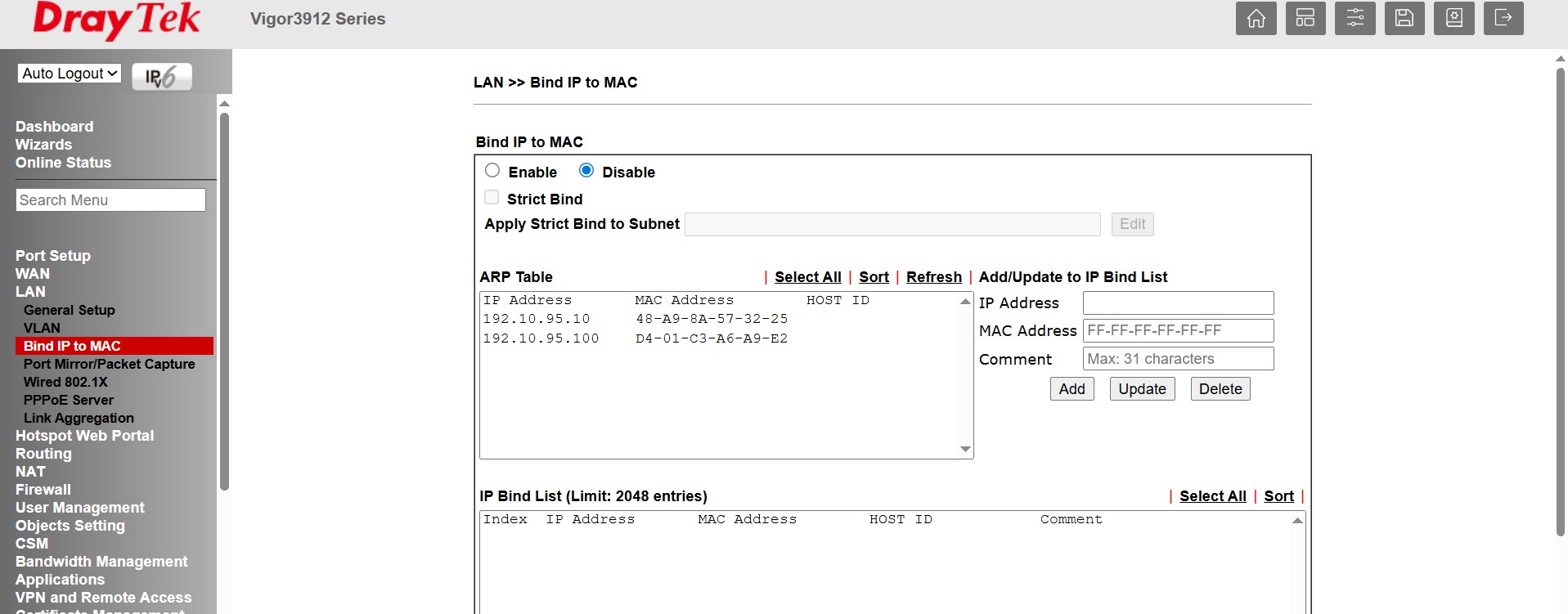This screenshot has width=1568, height=614.
Task: Expand the NAT menu section
Action: [x=30, y=472]
